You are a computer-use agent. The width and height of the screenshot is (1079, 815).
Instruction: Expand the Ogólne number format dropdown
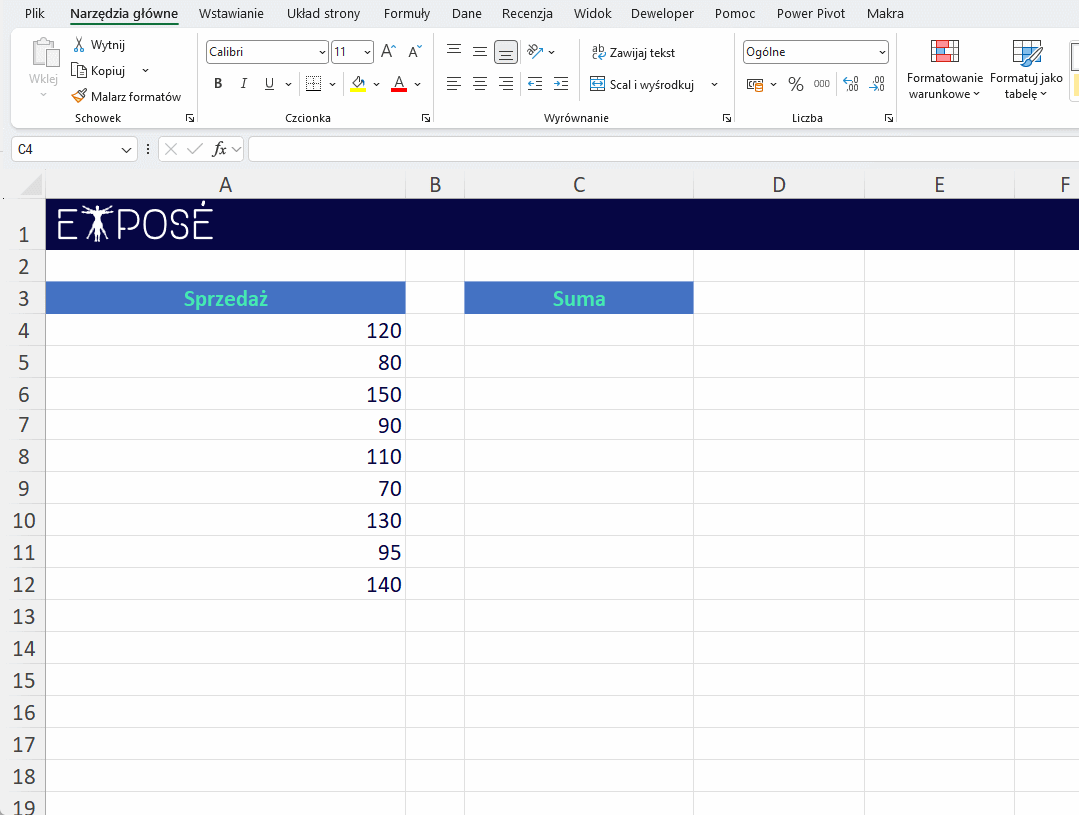(x=881, y=52)
